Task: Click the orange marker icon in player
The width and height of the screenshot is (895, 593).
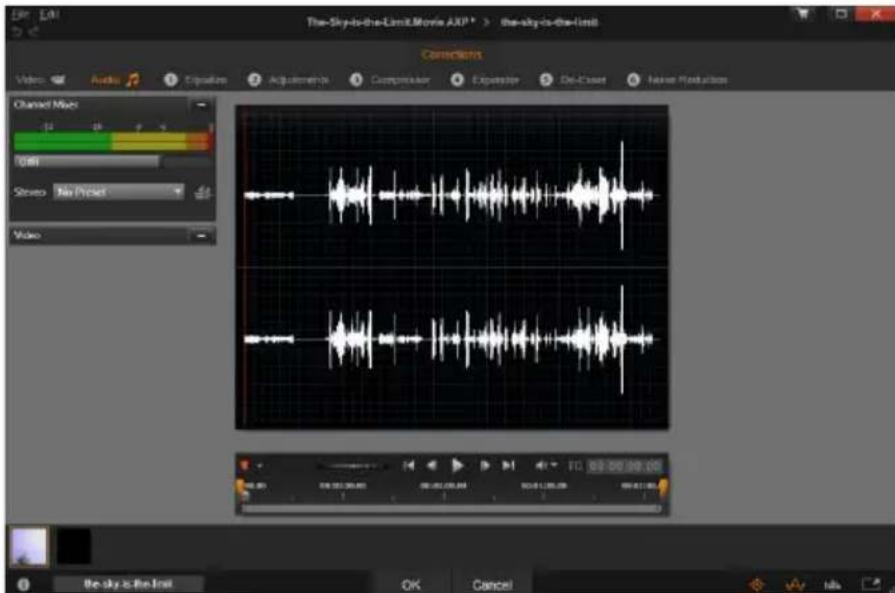Action: [245, 466]
